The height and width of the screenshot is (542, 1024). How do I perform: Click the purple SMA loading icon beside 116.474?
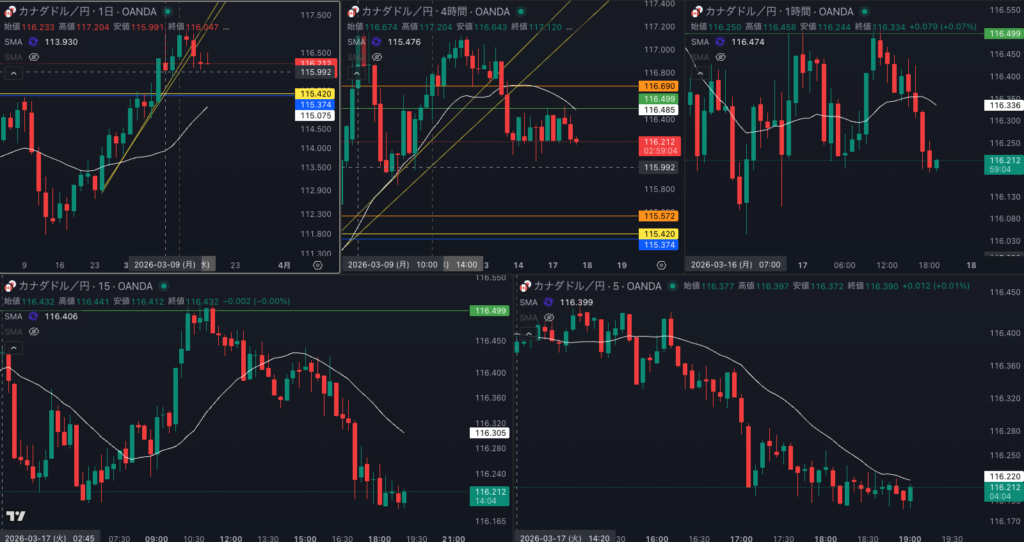(x=720, y=42)
